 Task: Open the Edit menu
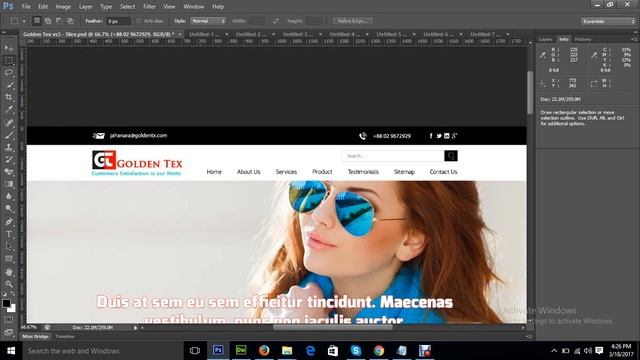(x=43, y=7)
